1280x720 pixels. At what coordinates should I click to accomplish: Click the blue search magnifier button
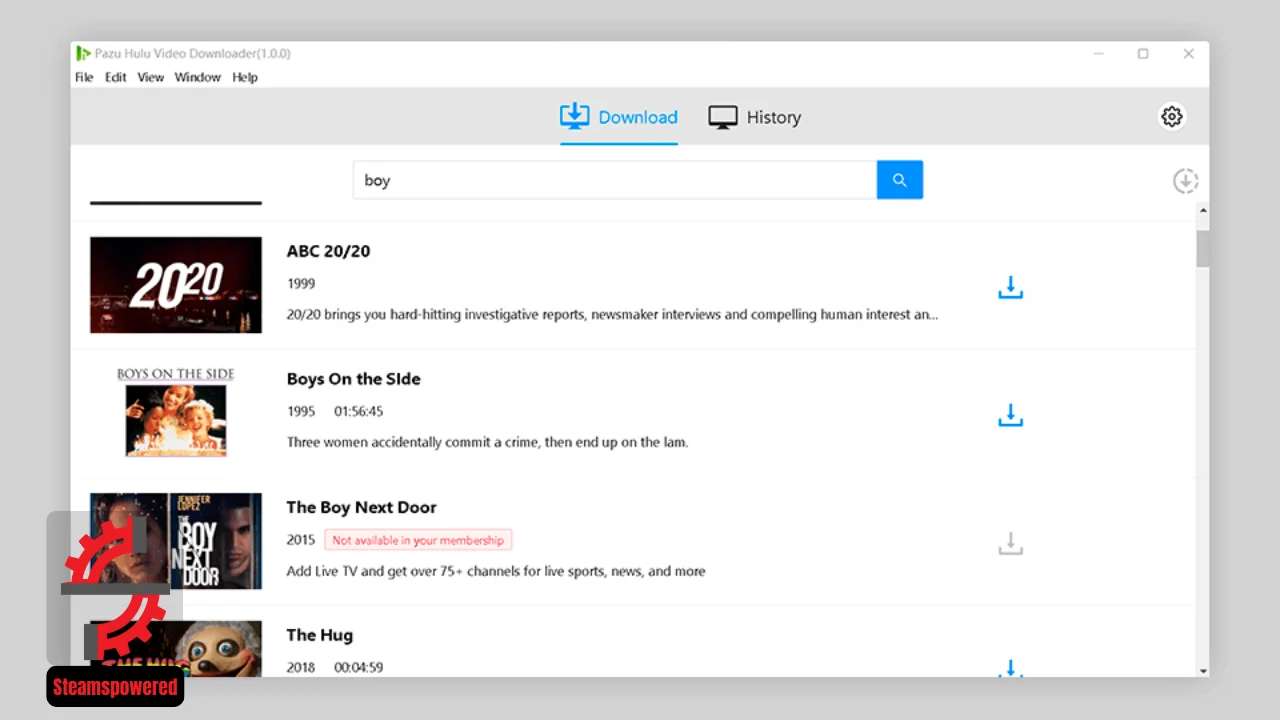coord(900,180)
